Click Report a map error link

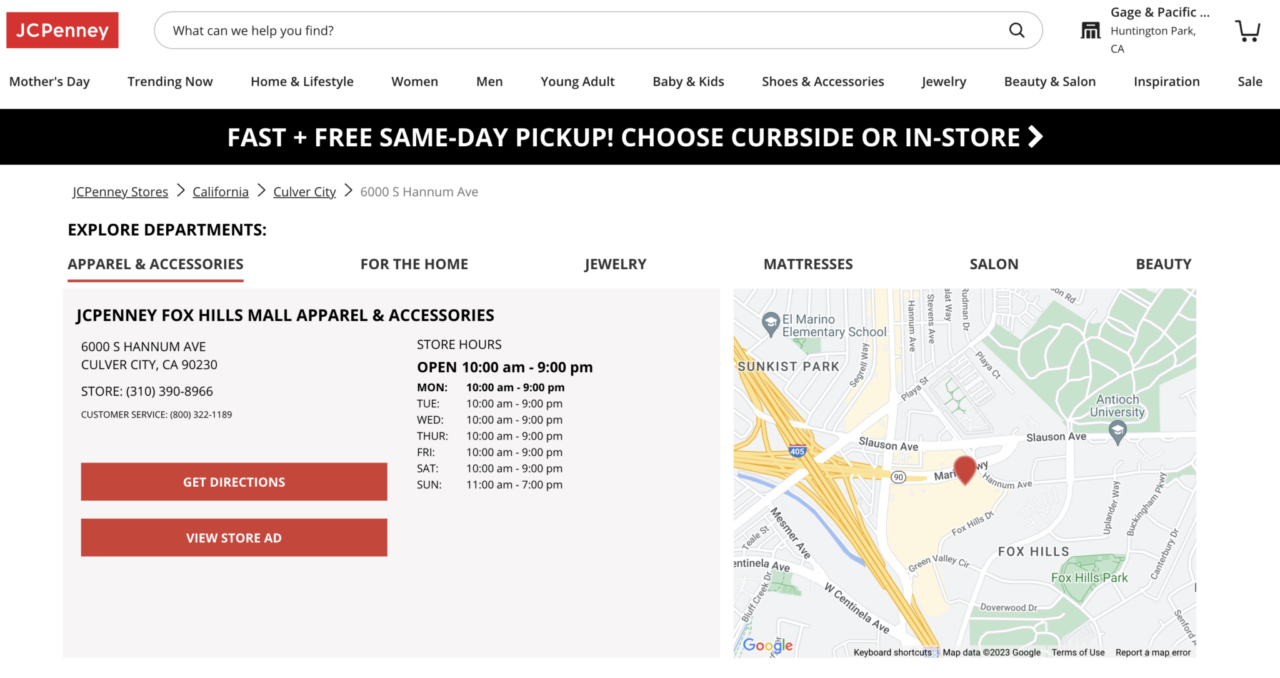[x=1153, y=652]
